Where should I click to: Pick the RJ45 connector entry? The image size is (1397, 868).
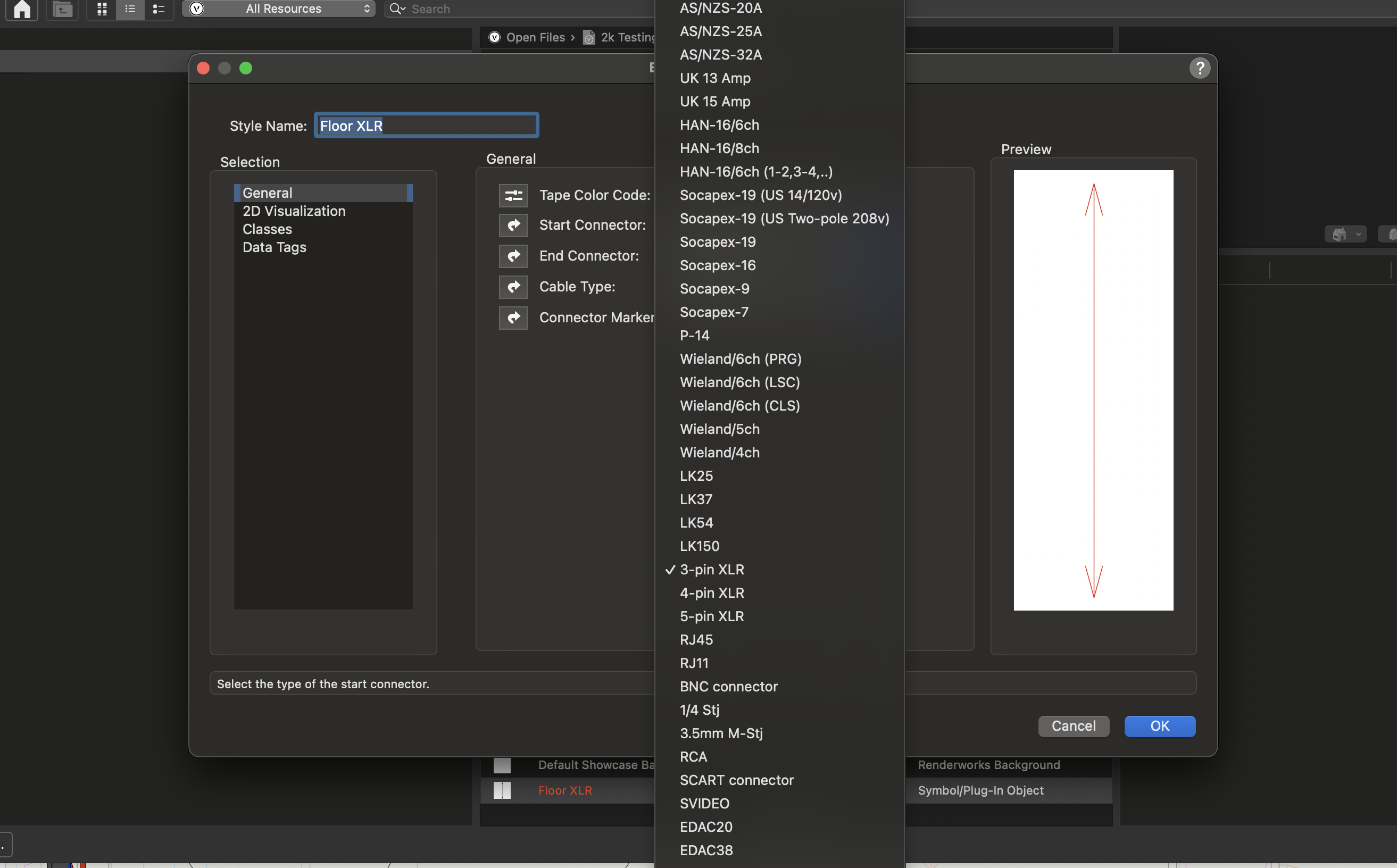point(696,639)
